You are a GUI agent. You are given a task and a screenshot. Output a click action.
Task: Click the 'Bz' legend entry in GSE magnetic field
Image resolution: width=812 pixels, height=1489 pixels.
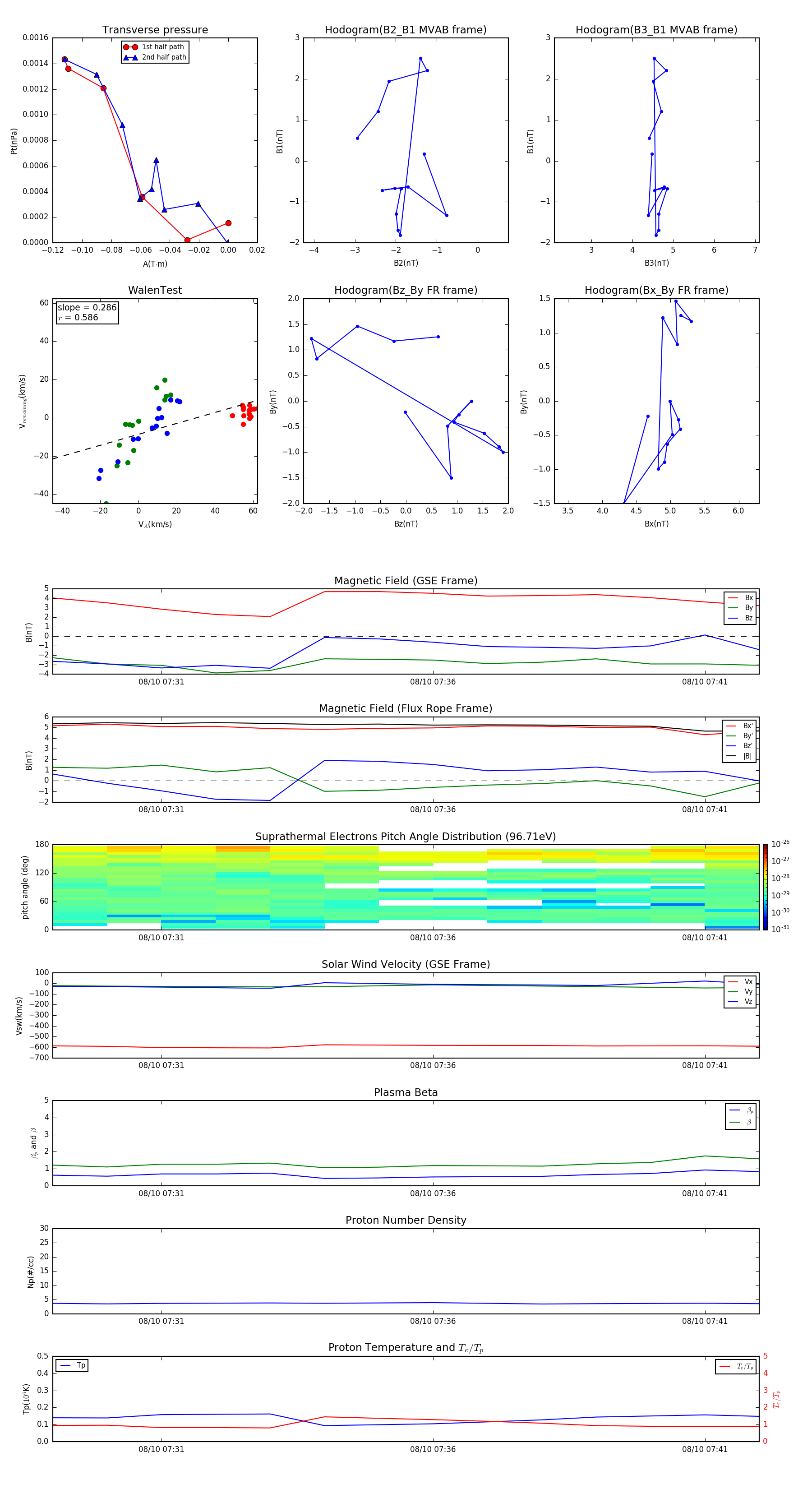pos(740,618)
